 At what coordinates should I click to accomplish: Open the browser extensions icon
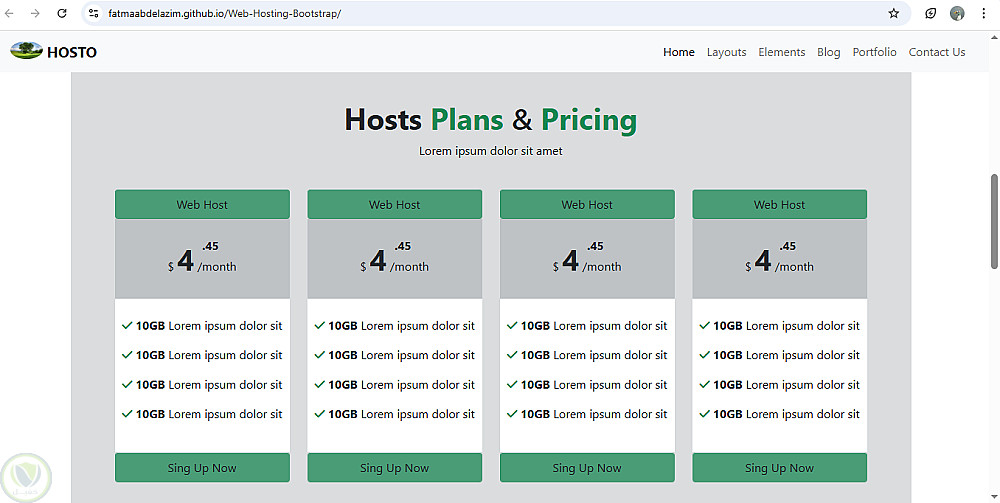930,14
